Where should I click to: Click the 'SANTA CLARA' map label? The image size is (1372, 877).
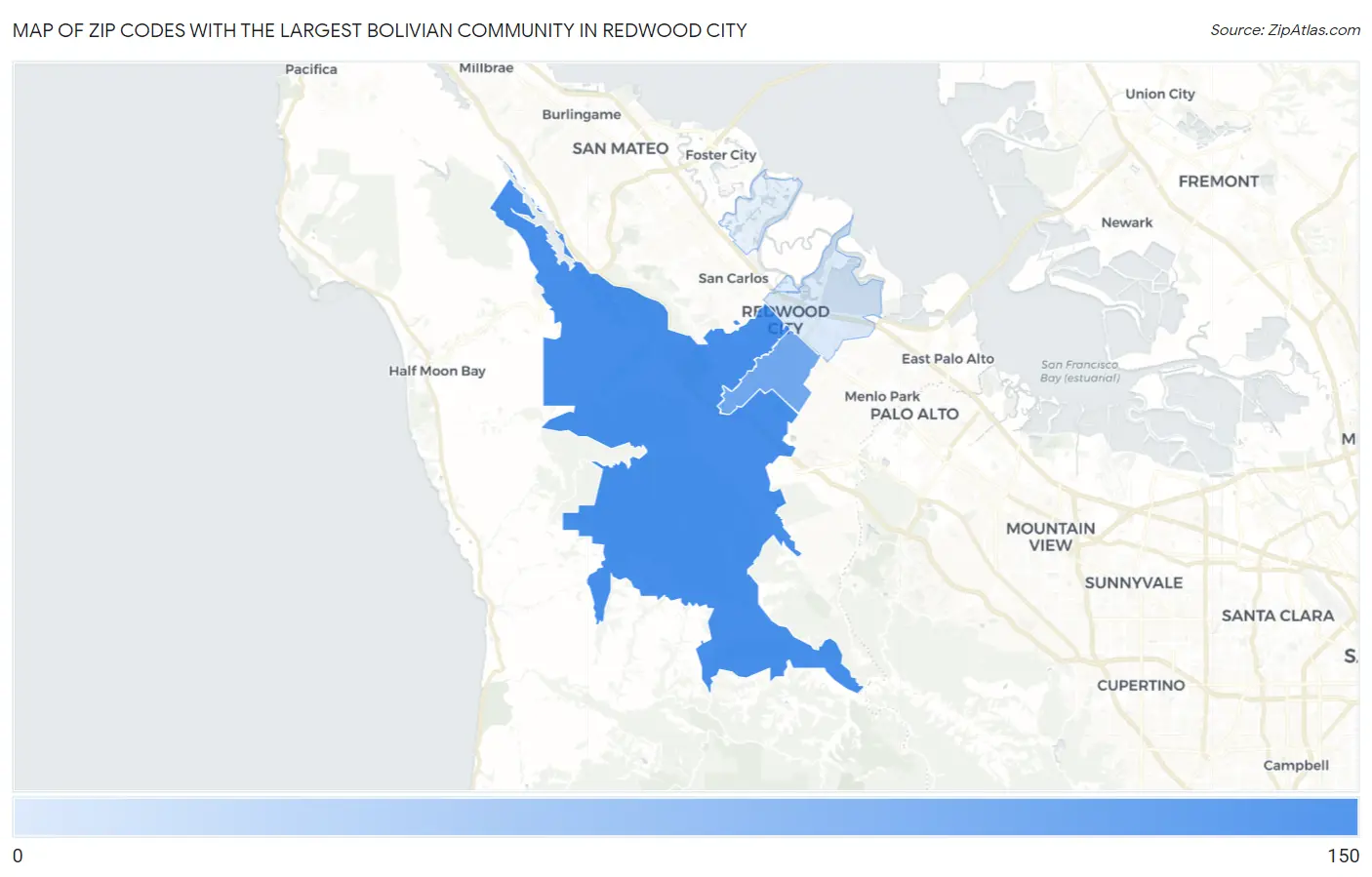(1277, 616)
